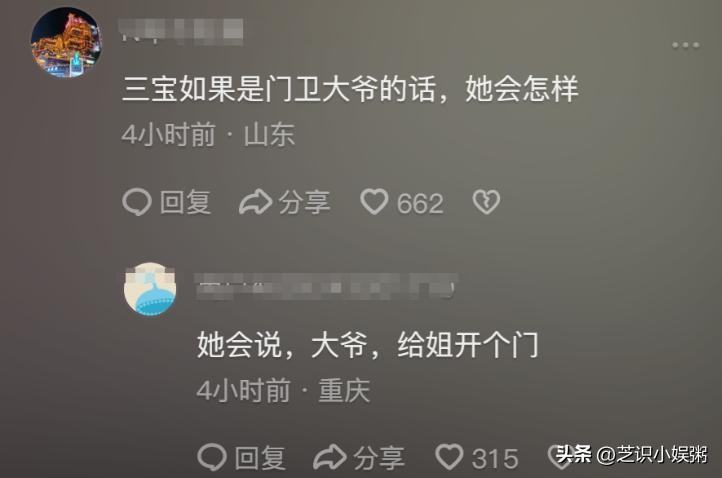The width and height of the screenshot is (722, 478).
Task: Select the comment text about 门卫大爷
Action: (350, 89)
